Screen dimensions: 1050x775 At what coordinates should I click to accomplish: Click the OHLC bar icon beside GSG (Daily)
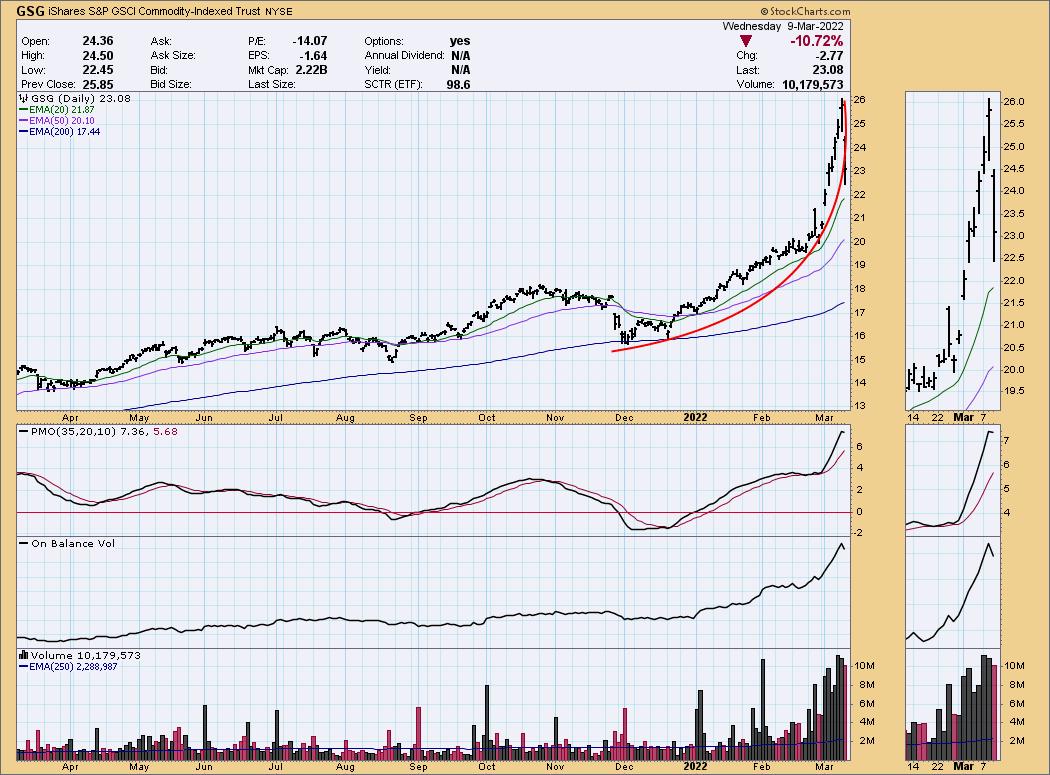pyautogui.click(x=24, y=98)
